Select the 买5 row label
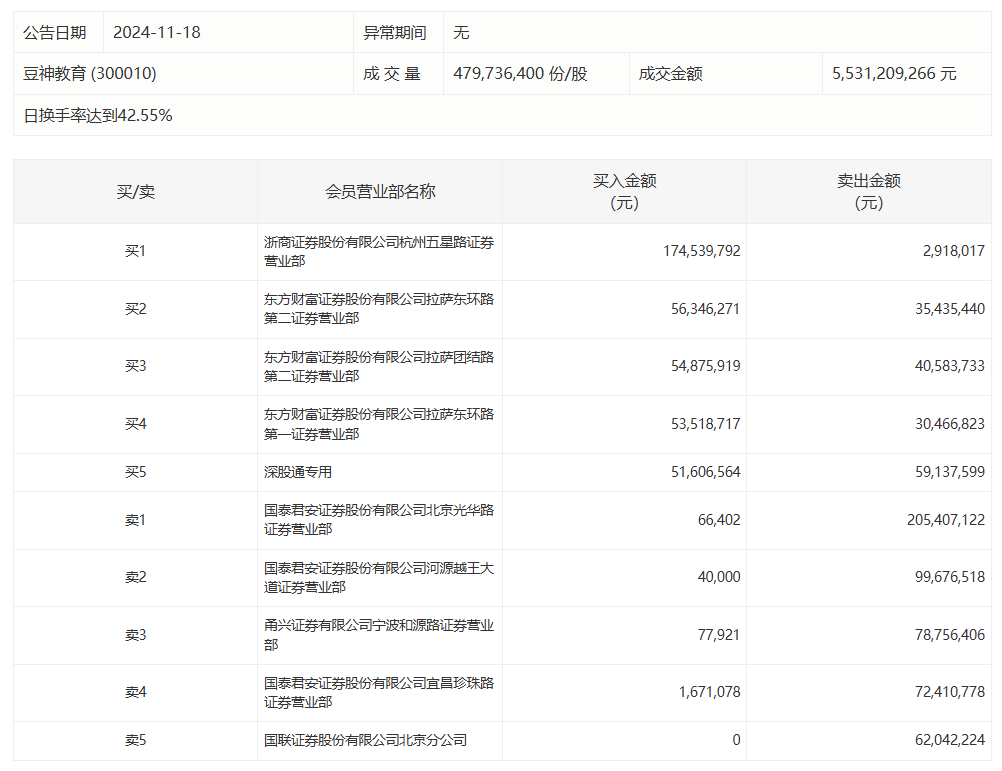 135,472
